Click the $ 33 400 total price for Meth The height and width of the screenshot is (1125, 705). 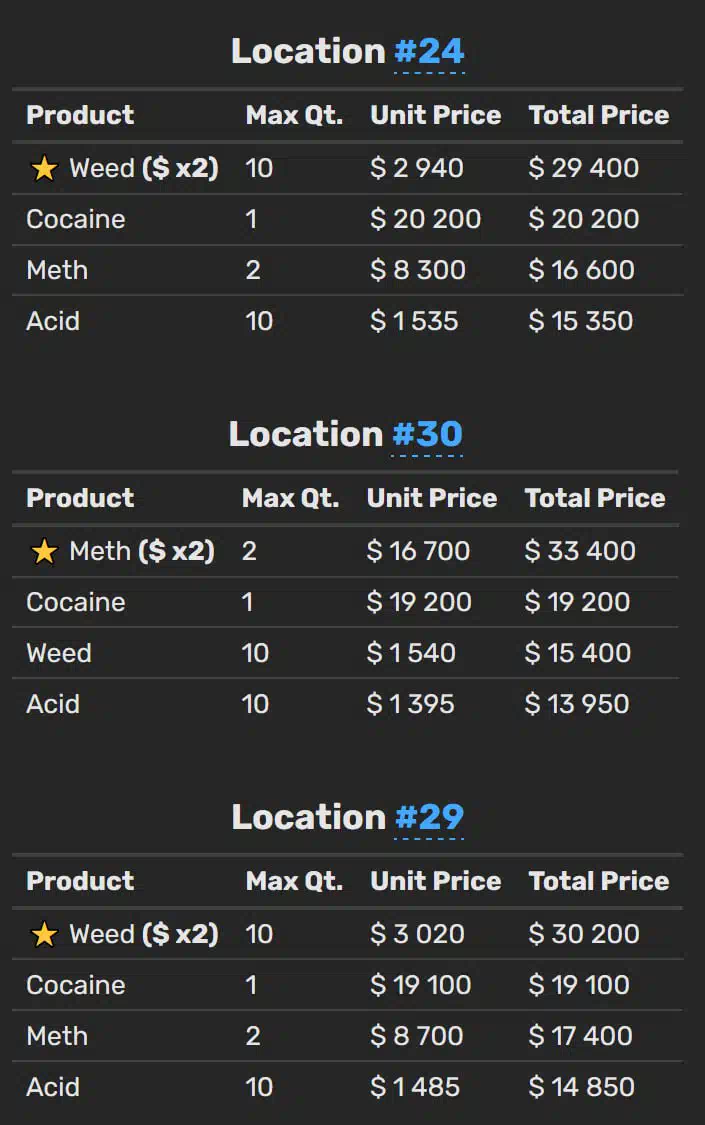pos(580,551)
